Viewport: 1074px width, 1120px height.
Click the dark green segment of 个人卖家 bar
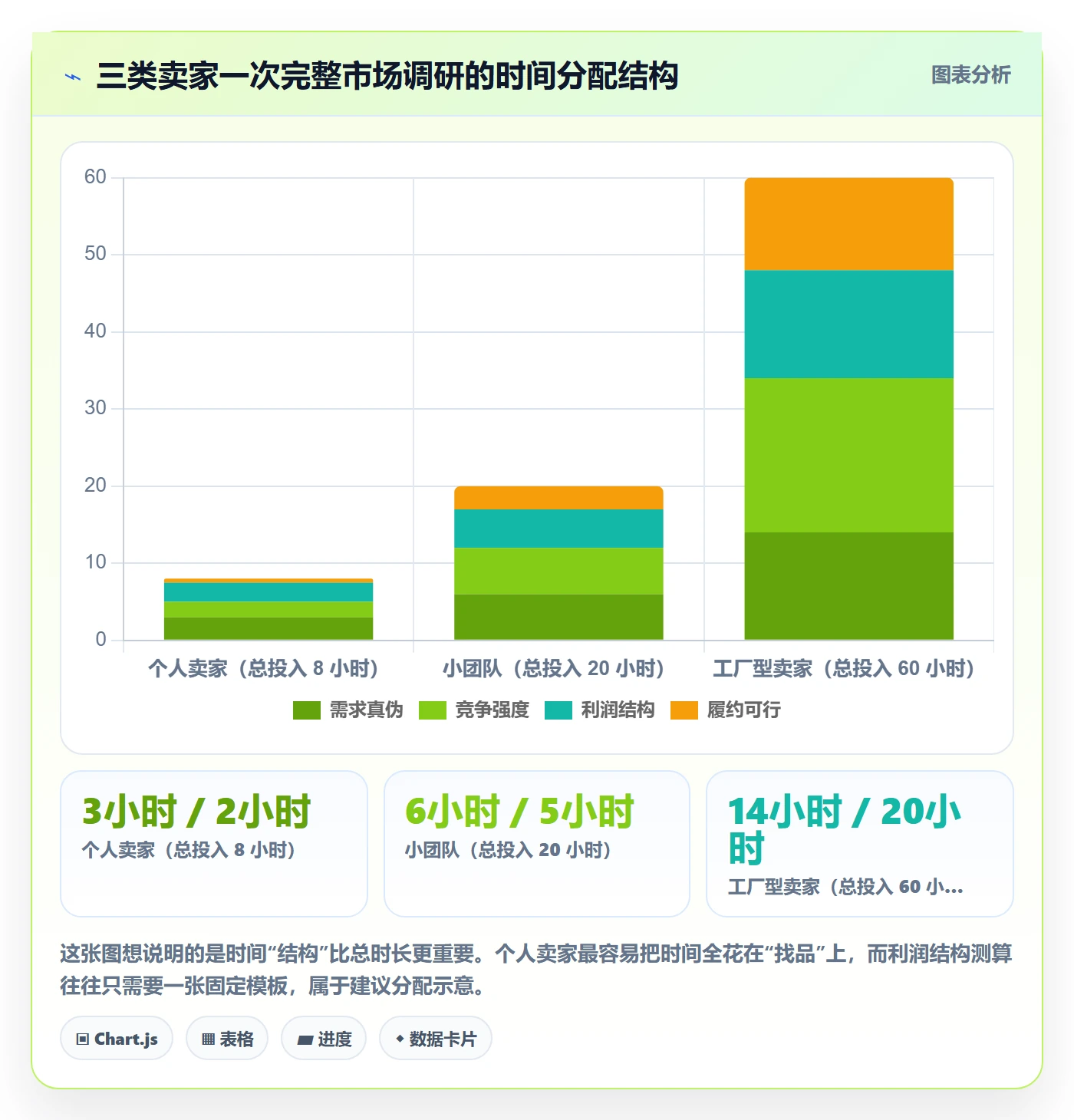click(268, 628)
